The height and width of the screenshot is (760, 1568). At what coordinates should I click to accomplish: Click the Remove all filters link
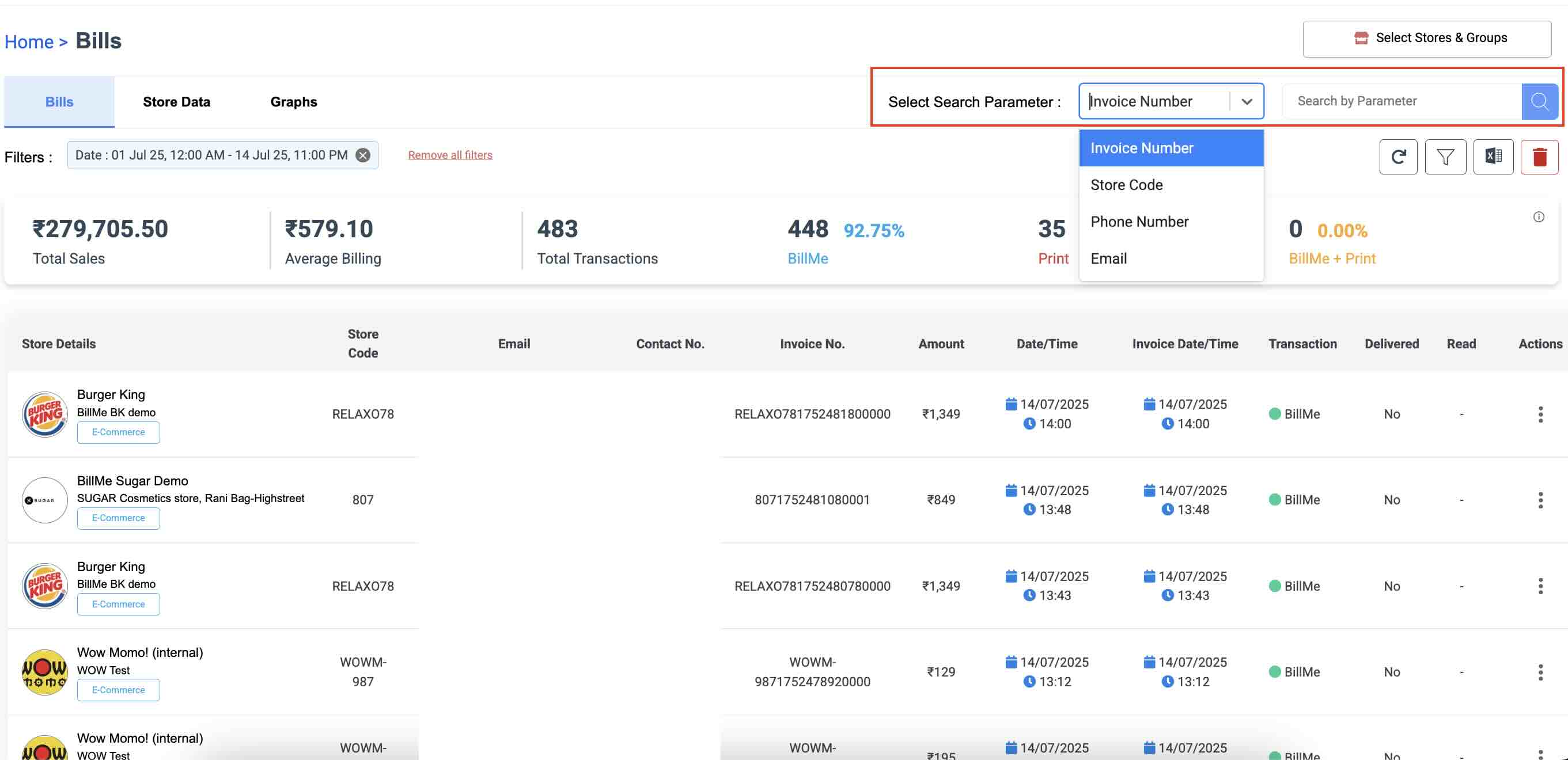tap(450, 155)
